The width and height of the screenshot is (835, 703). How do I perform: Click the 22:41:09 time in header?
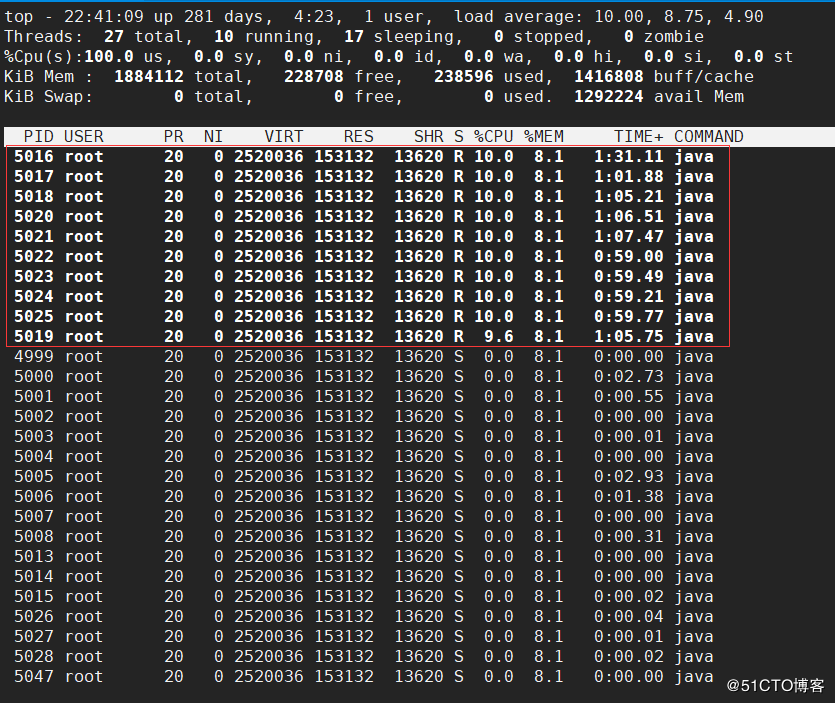(x=104, y=17)
